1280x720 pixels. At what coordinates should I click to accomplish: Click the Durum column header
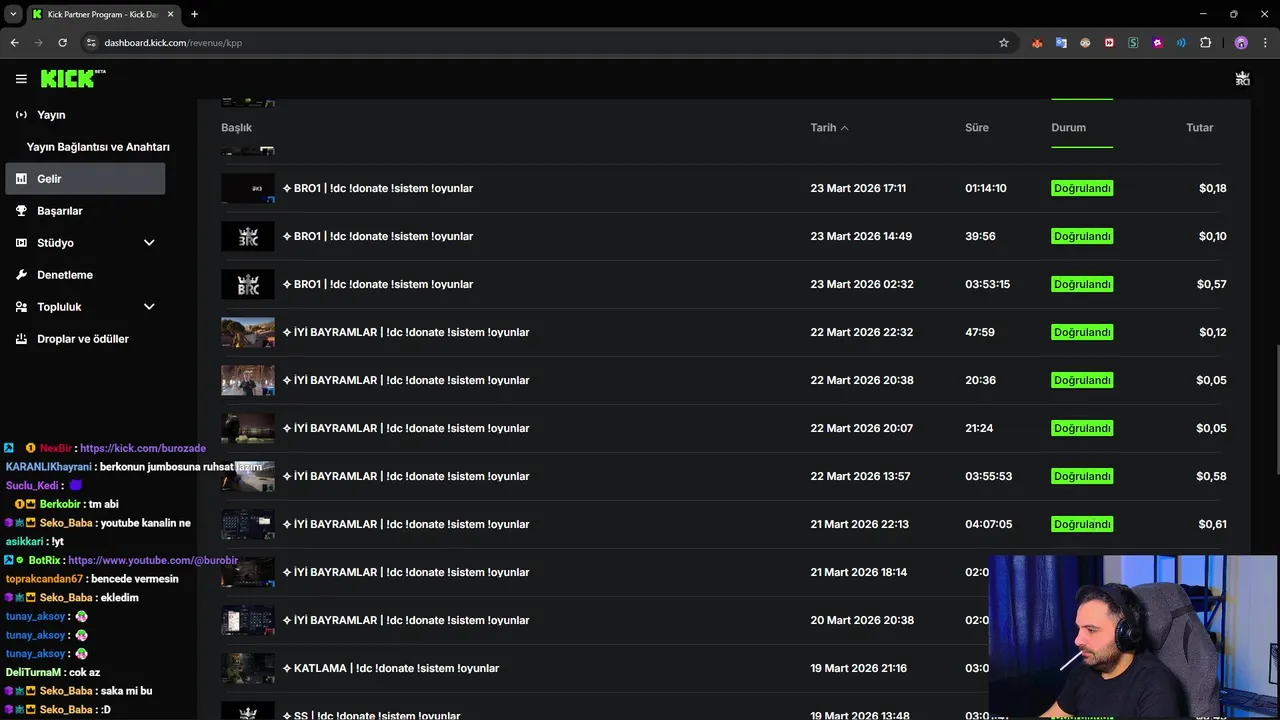pos(1068,128)
